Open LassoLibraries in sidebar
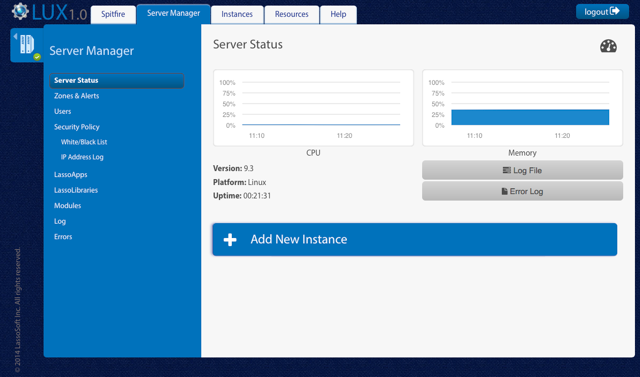The width and height of the screenshot is (640, 377). point(76,190)
